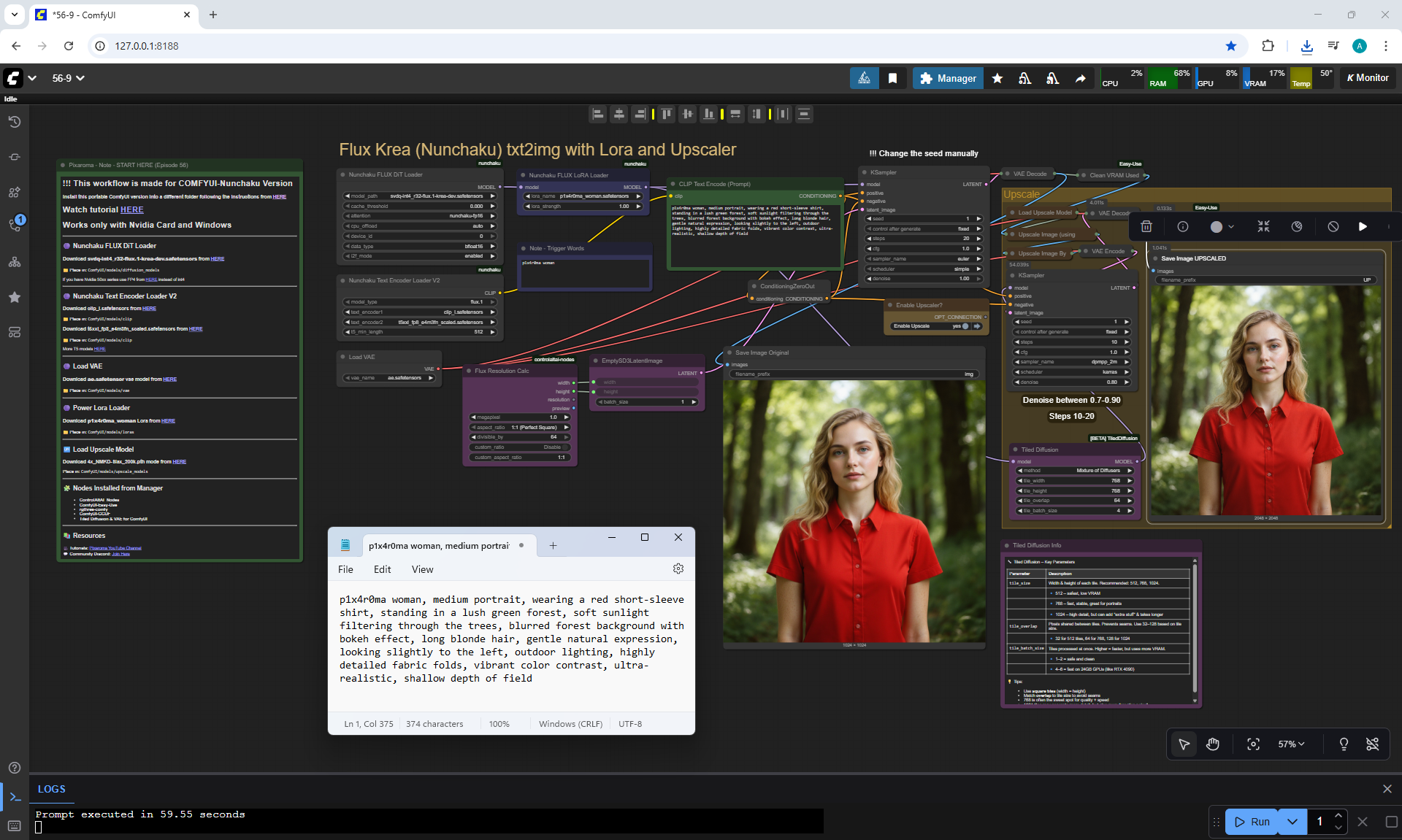1402x840 pixels.
Task: Open the Manager button
Action: (x=948, y=78)
